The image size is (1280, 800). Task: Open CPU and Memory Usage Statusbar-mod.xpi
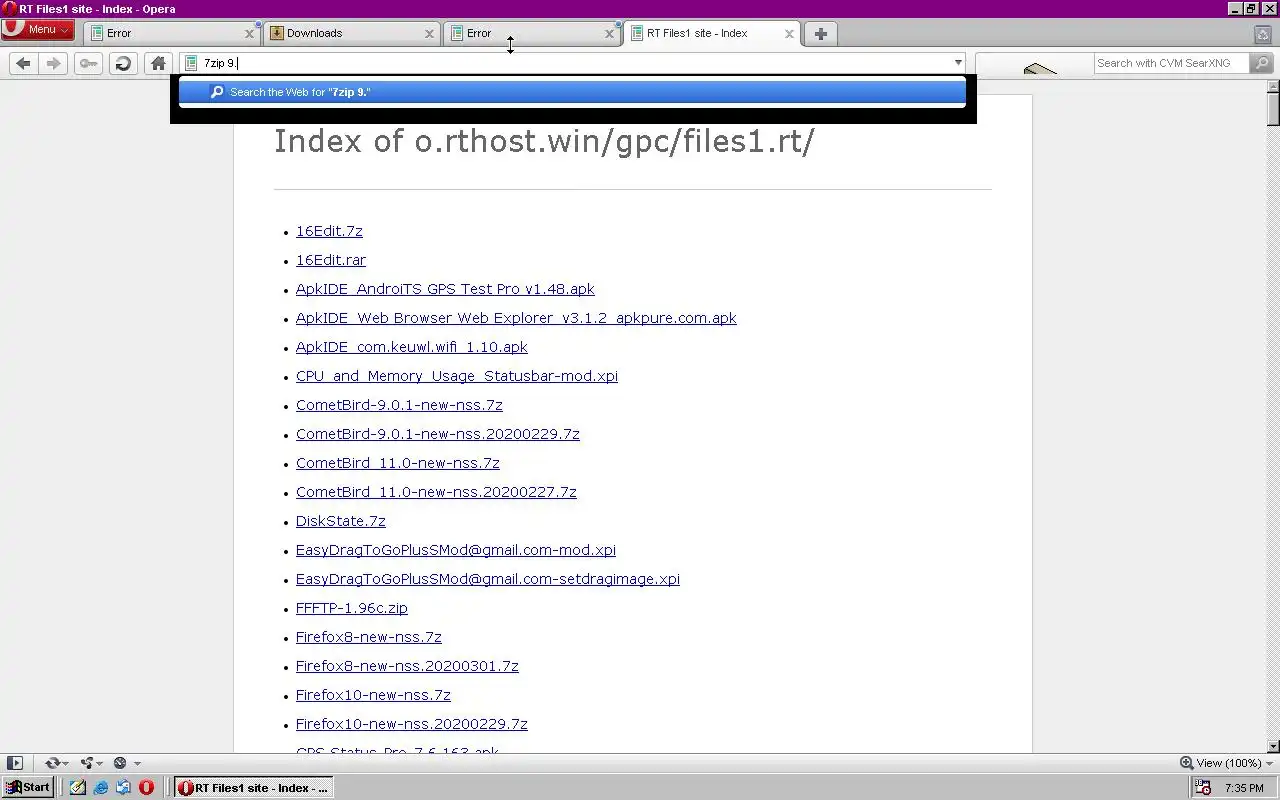457,376
